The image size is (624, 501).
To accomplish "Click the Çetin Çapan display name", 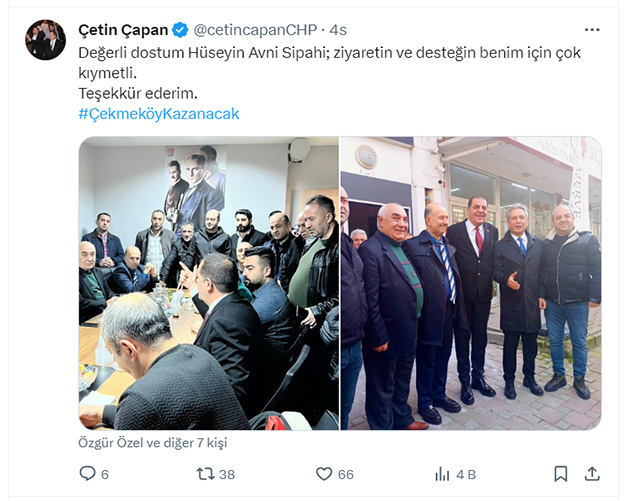I will click(123, 30).
